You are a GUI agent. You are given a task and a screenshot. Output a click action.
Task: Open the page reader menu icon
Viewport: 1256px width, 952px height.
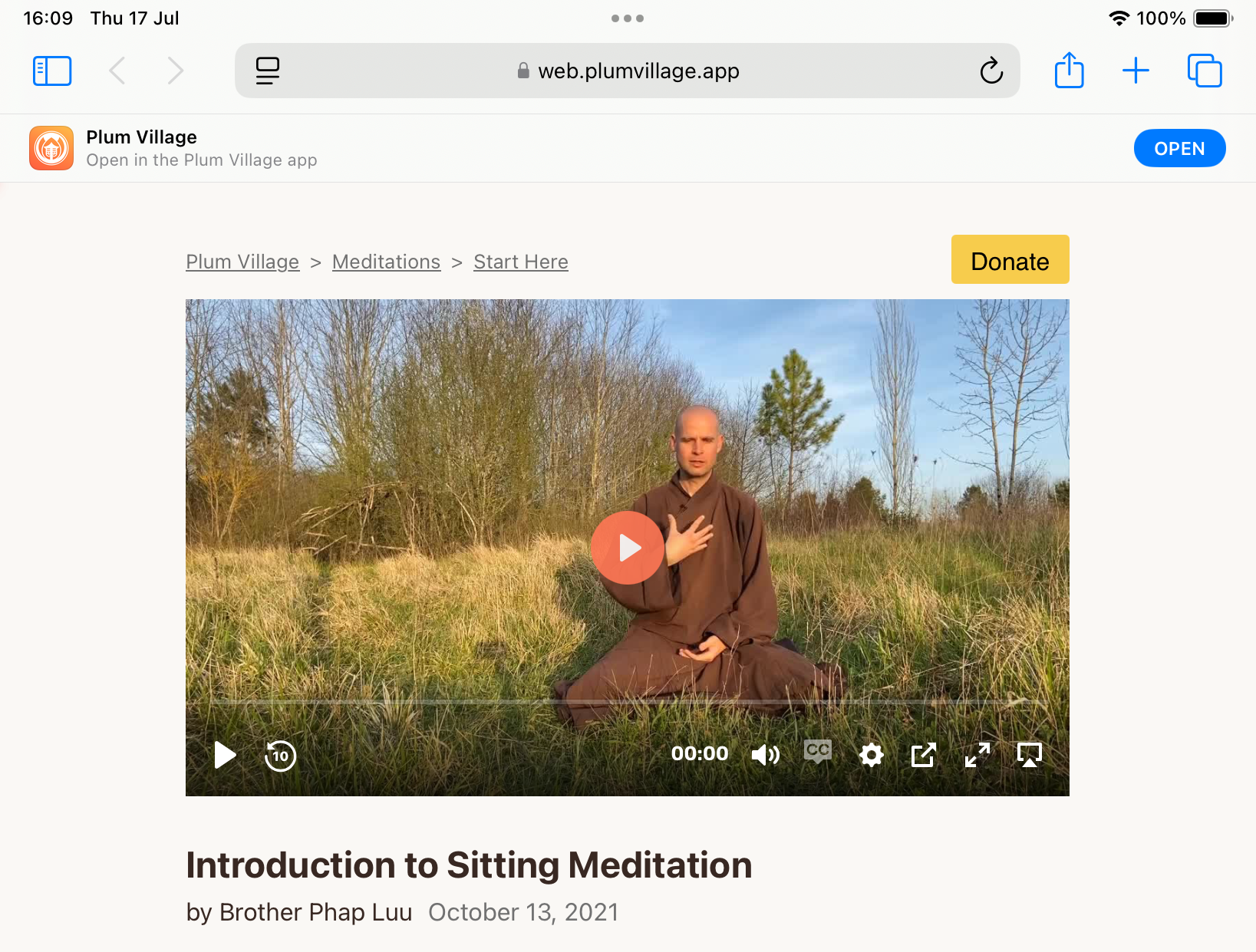coord(268,71)
